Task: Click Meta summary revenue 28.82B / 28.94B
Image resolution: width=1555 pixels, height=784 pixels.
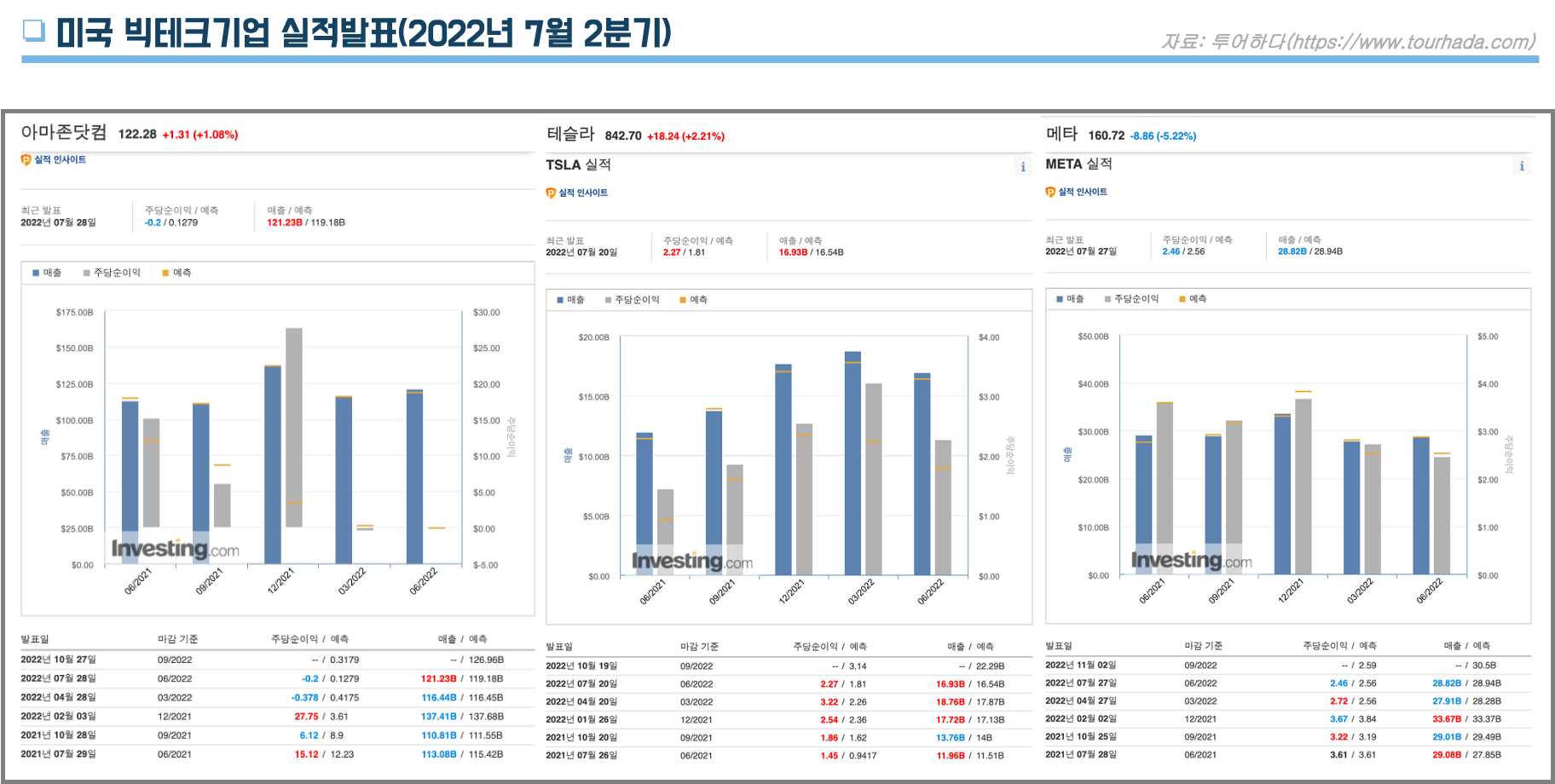Action: [1310, 251]
